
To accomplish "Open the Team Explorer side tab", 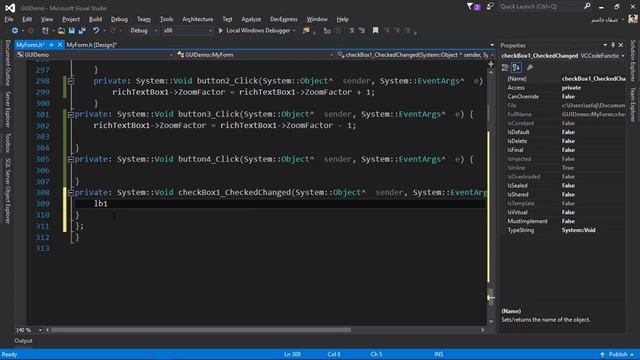I will (633, 104).
